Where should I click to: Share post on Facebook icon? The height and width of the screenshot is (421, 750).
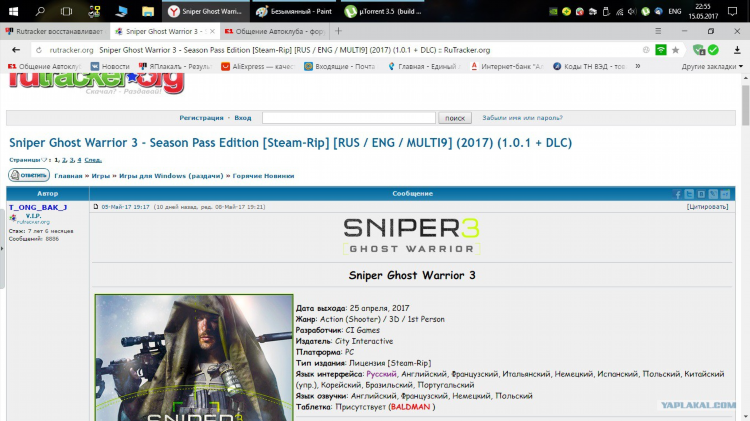677,194
